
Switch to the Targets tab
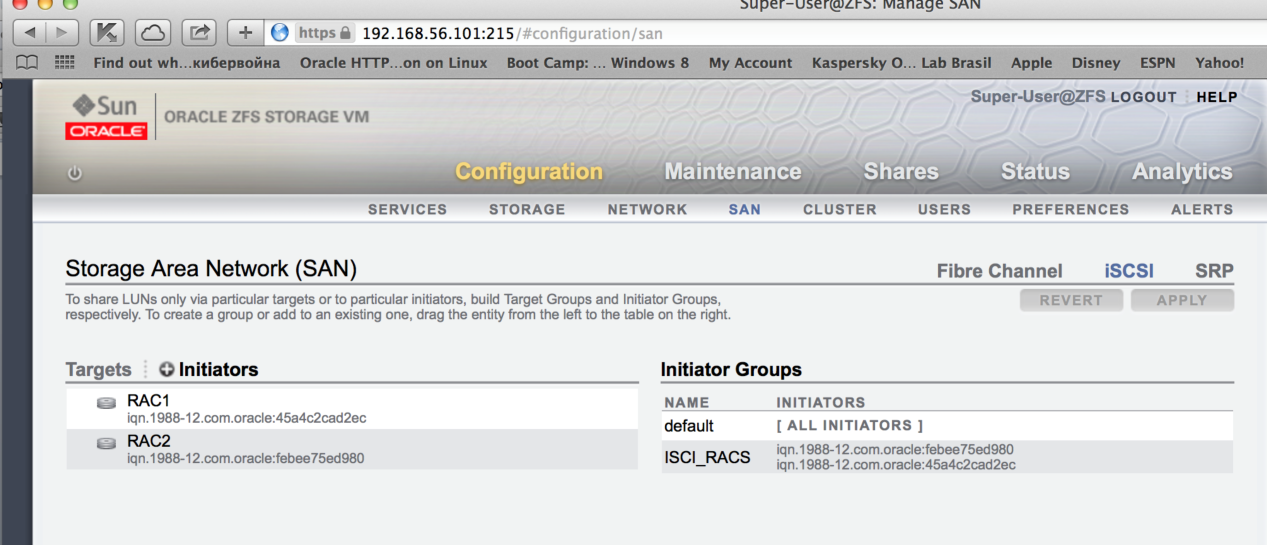tap(98, 369)
